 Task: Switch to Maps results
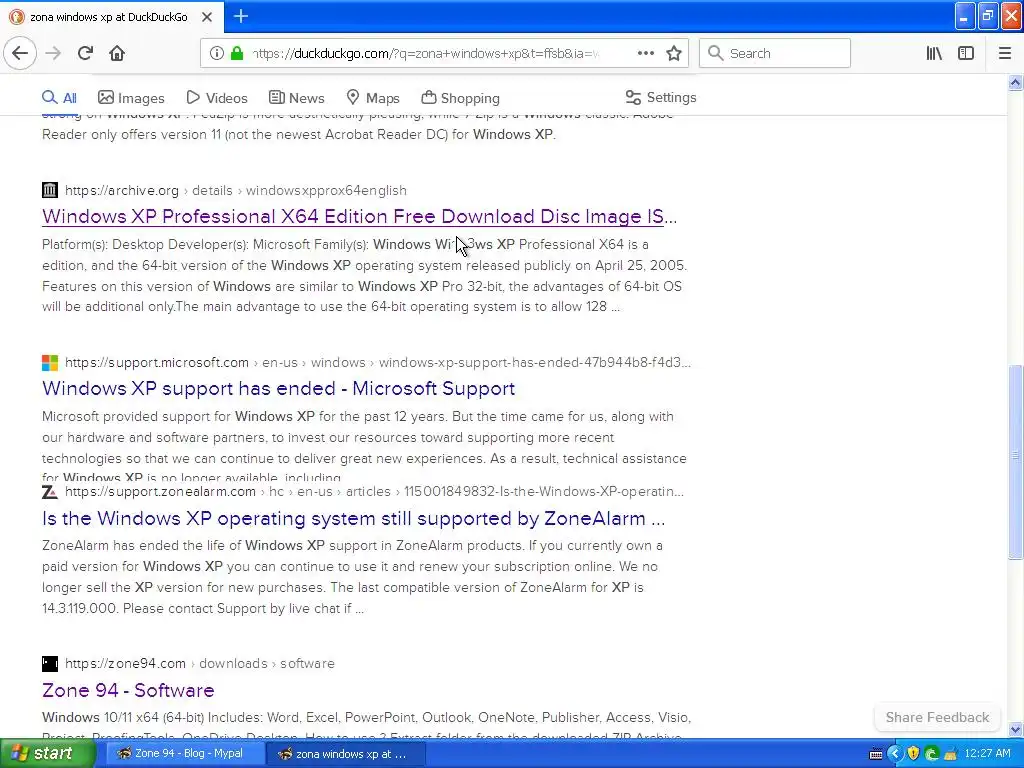(373, 98)
